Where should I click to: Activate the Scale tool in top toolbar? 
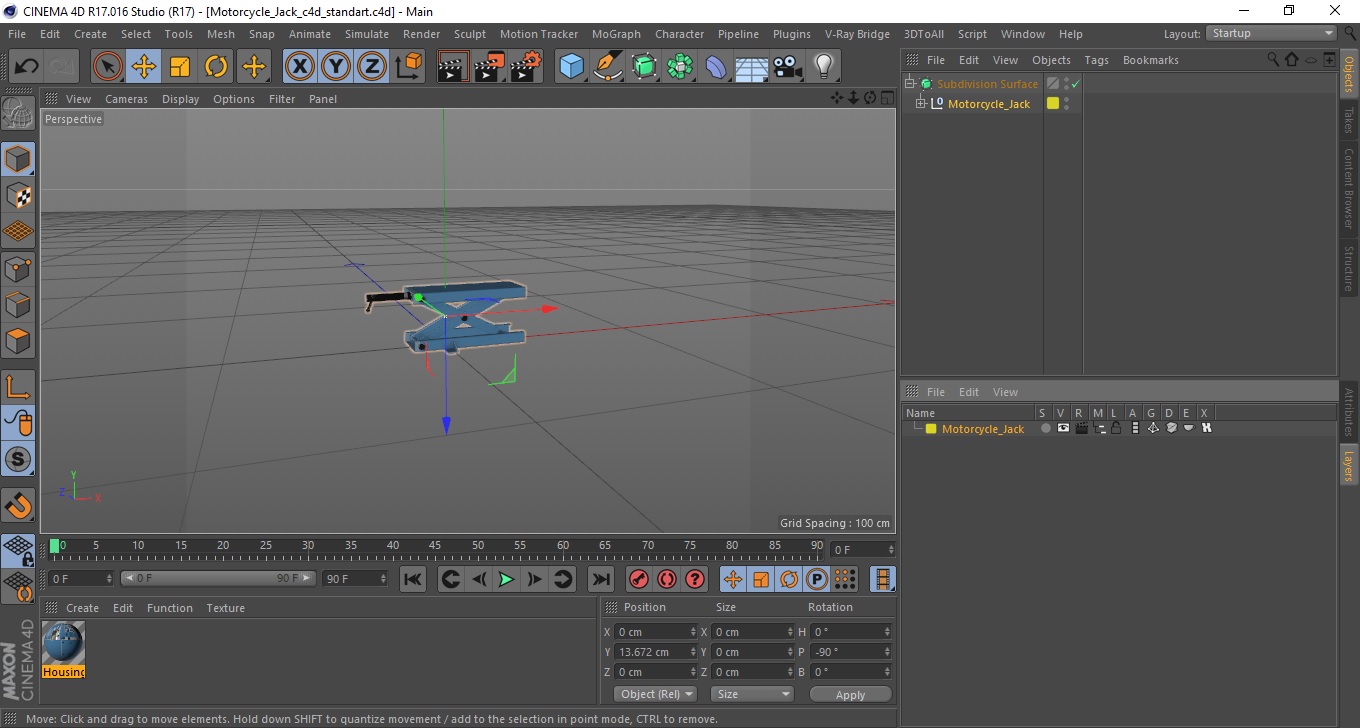[x=180, y=67]
